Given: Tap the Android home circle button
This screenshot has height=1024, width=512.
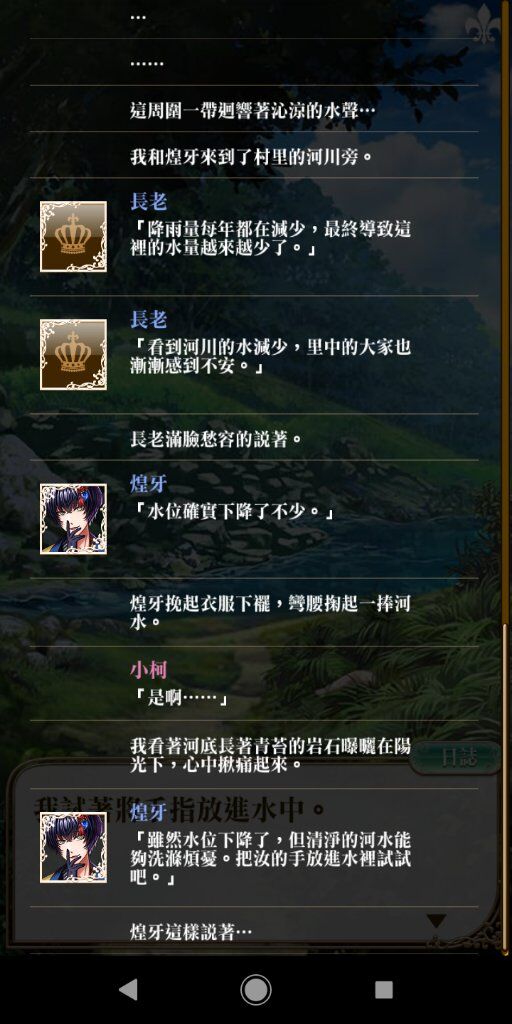Looking at the screenshot, I should coord(256,989).
